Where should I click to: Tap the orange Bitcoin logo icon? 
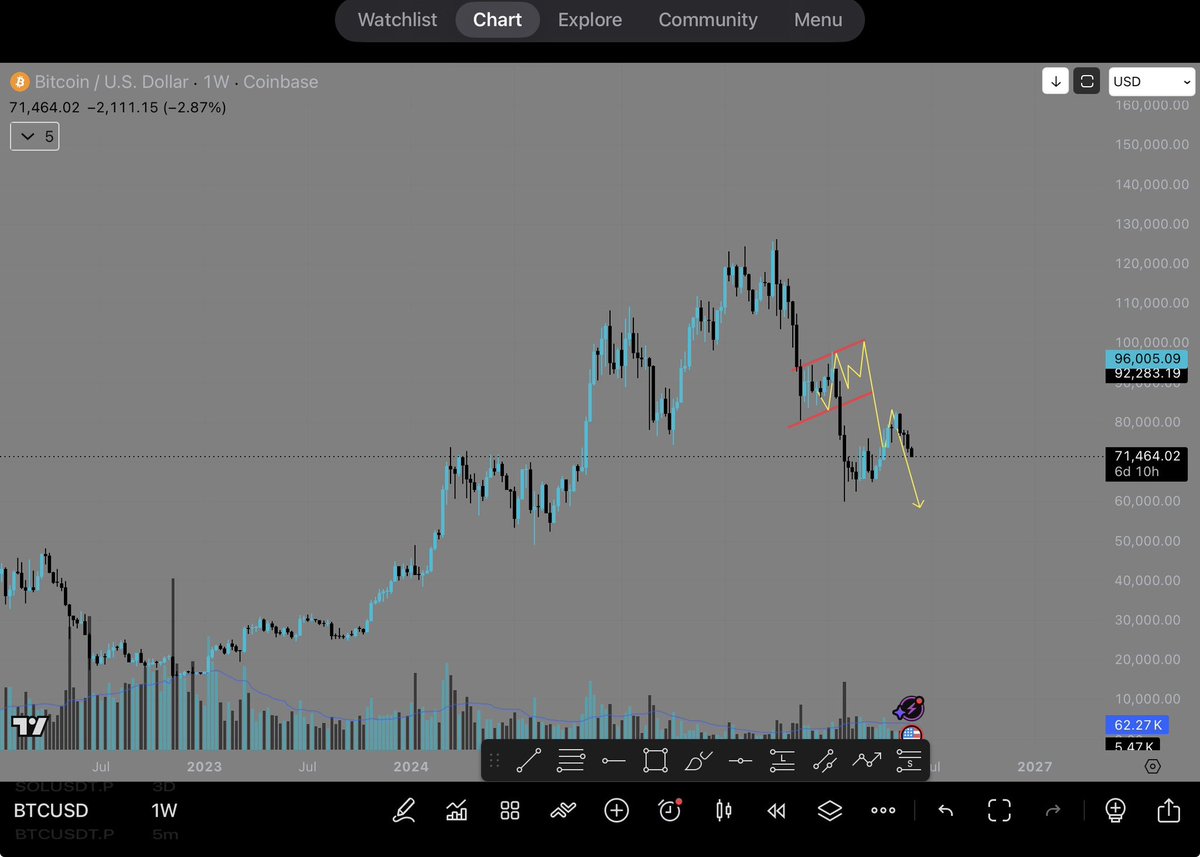click(x=19, y=82)
